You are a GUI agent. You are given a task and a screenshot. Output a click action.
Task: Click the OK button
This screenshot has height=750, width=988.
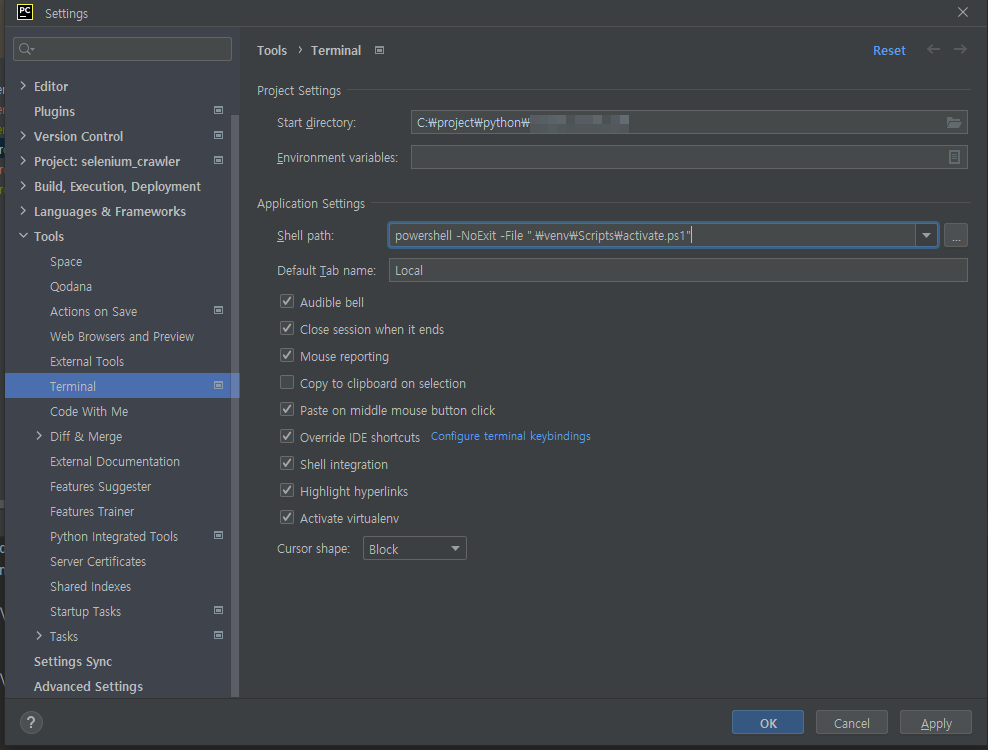pos(767,723)
